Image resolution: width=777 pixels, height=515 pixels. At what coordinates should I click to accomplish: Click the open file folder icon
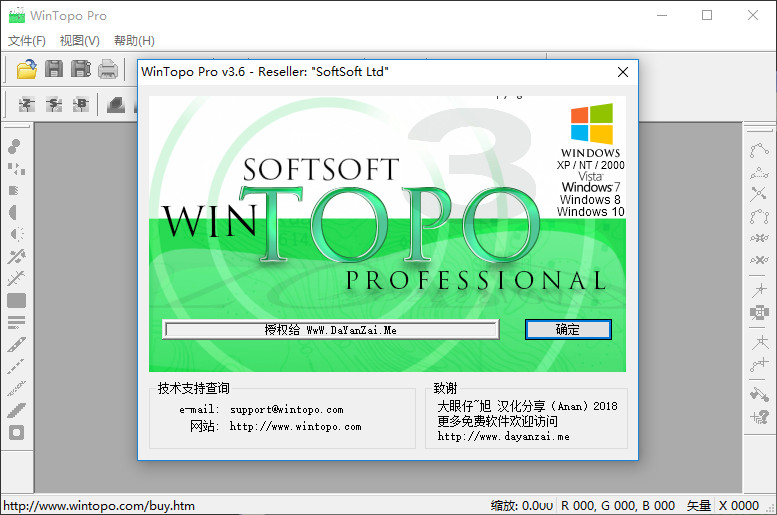click(x=27, y=69)
